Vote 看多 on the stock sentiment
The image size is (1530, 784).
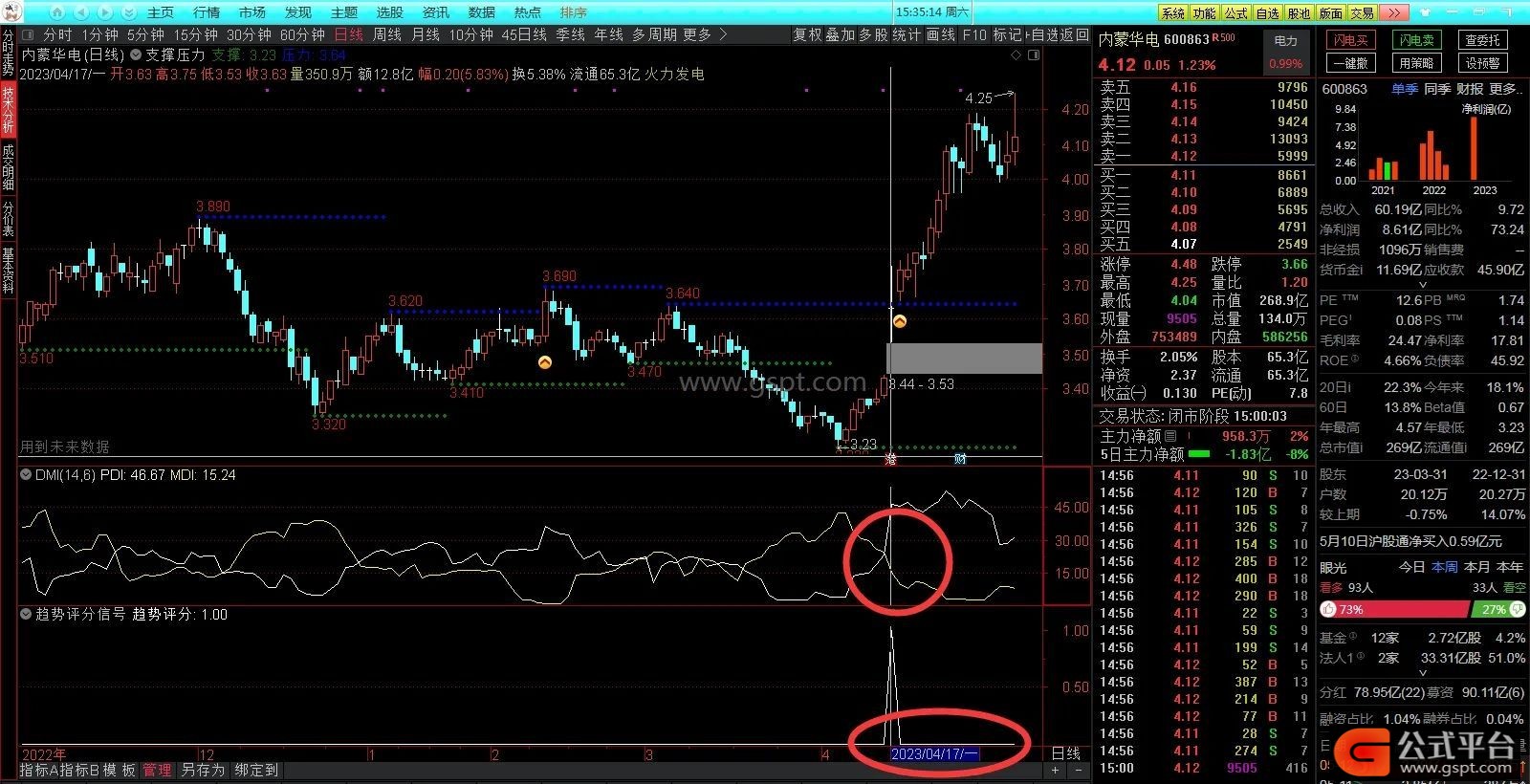[1331, 588]
